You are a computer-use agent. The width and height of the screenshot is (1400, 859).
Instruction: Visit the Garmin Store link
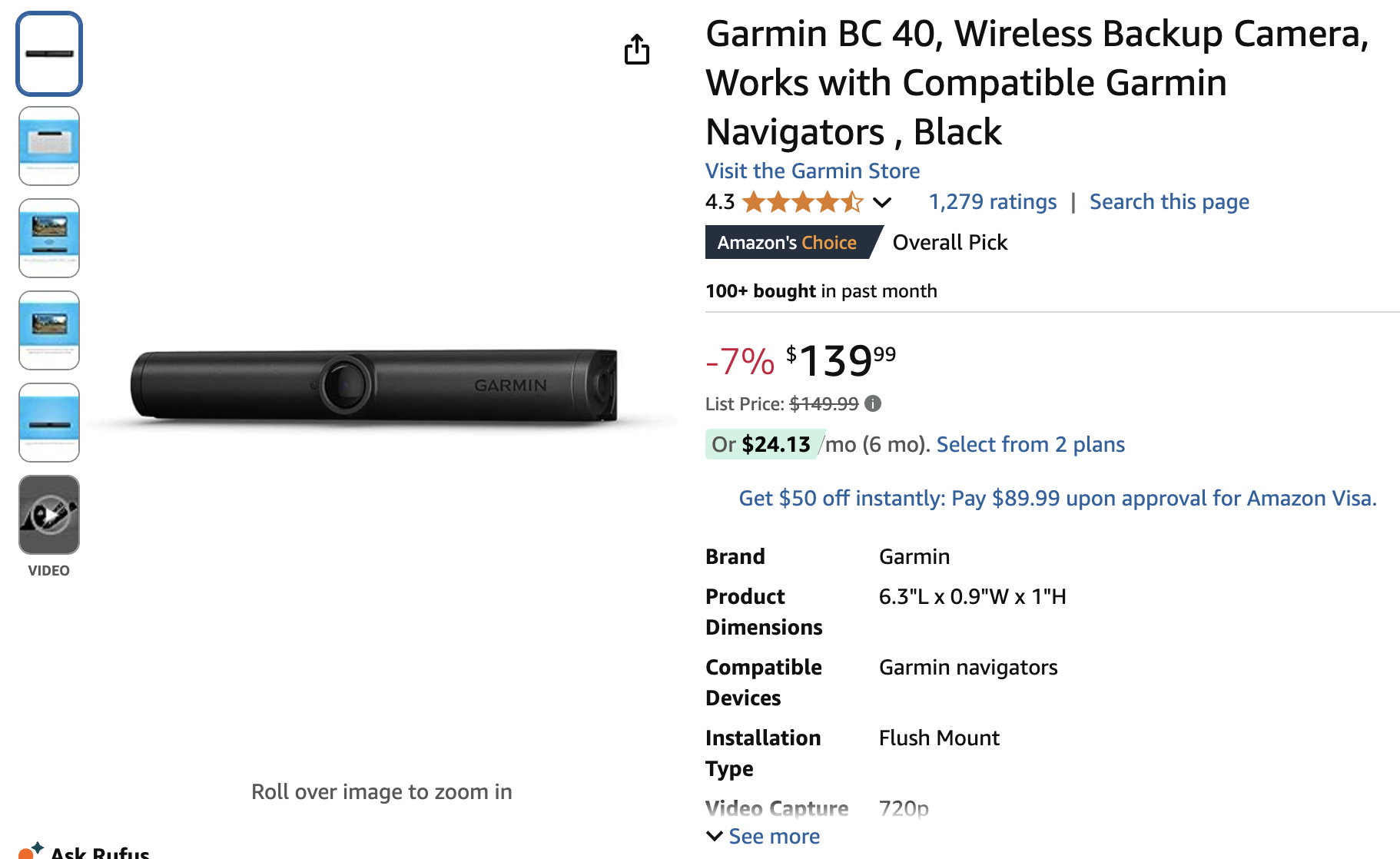click(x=812, y=171)
